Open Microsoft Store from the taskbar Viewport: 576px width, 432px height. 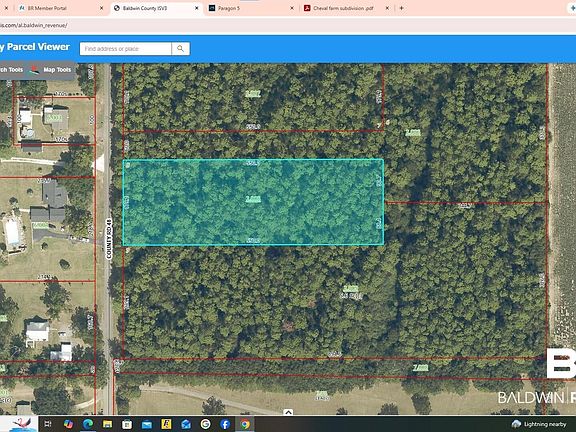pyautogui.click(x=127, y=424)
